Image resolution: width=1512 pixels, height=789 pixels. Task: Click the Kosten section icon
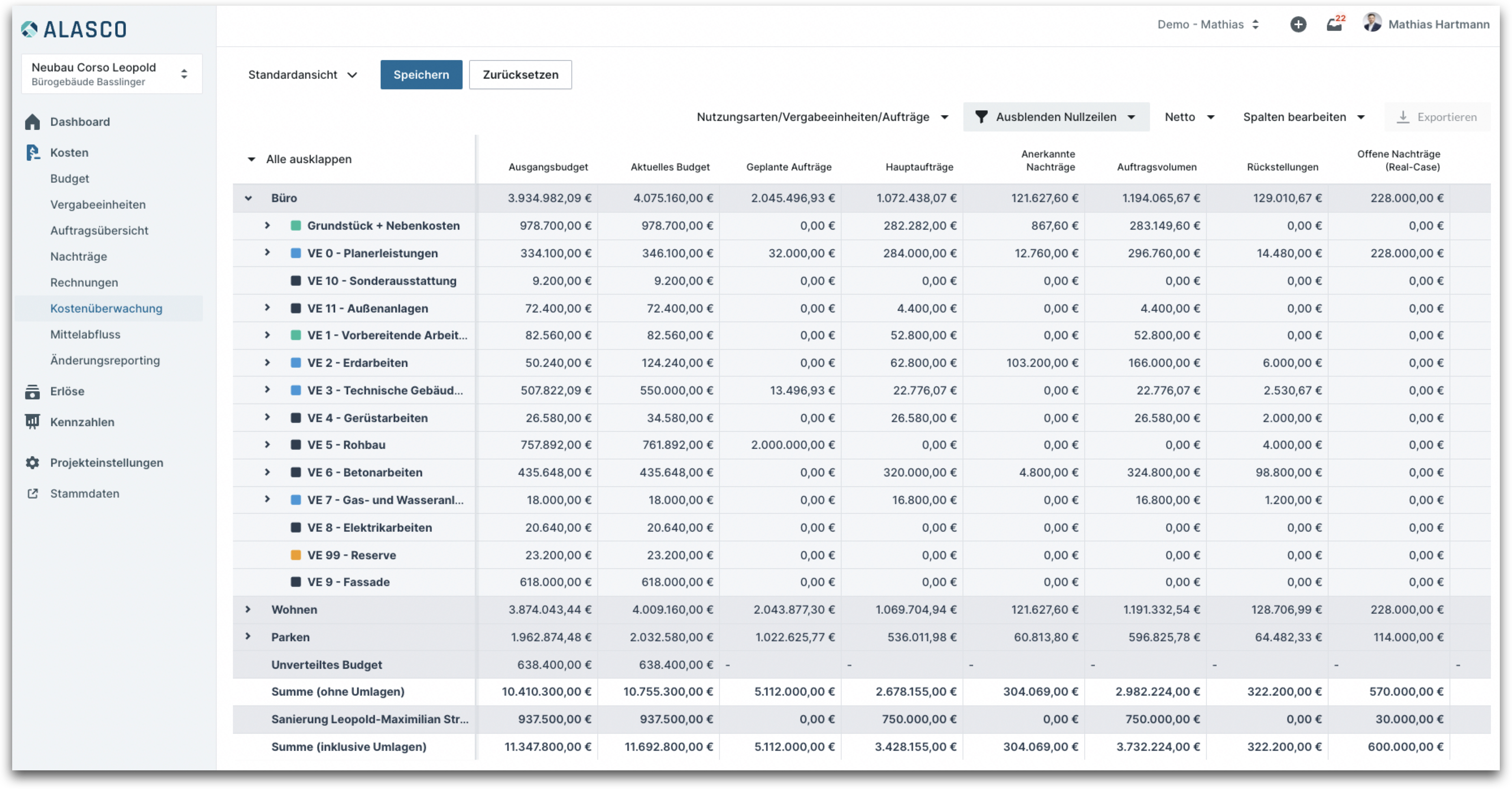point(32,153)
